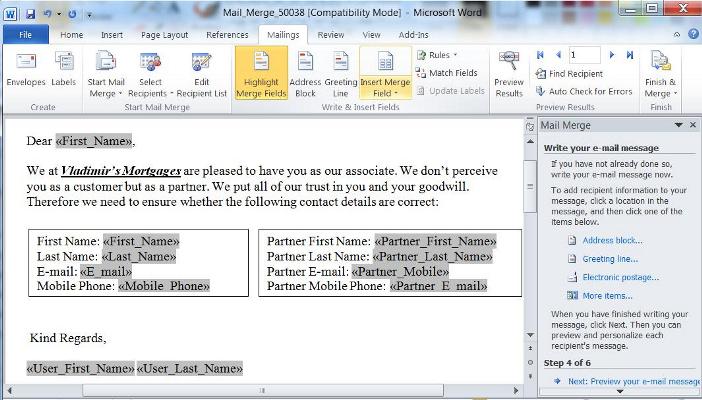Open the File tab
702x400 pixels.
(26, 34)
